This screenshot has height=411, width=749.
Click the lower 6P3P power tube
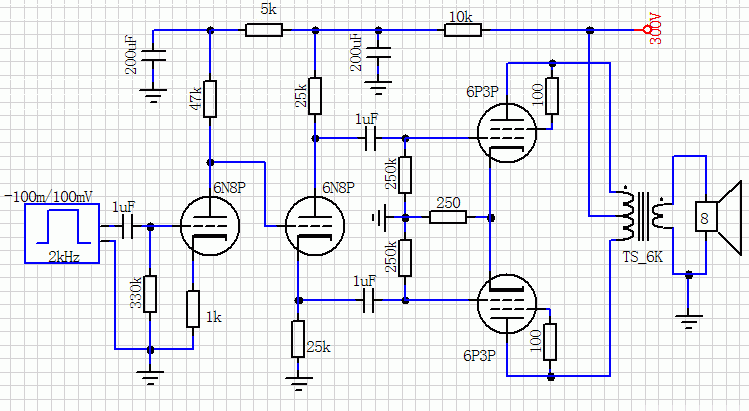(x=504, y=303)
